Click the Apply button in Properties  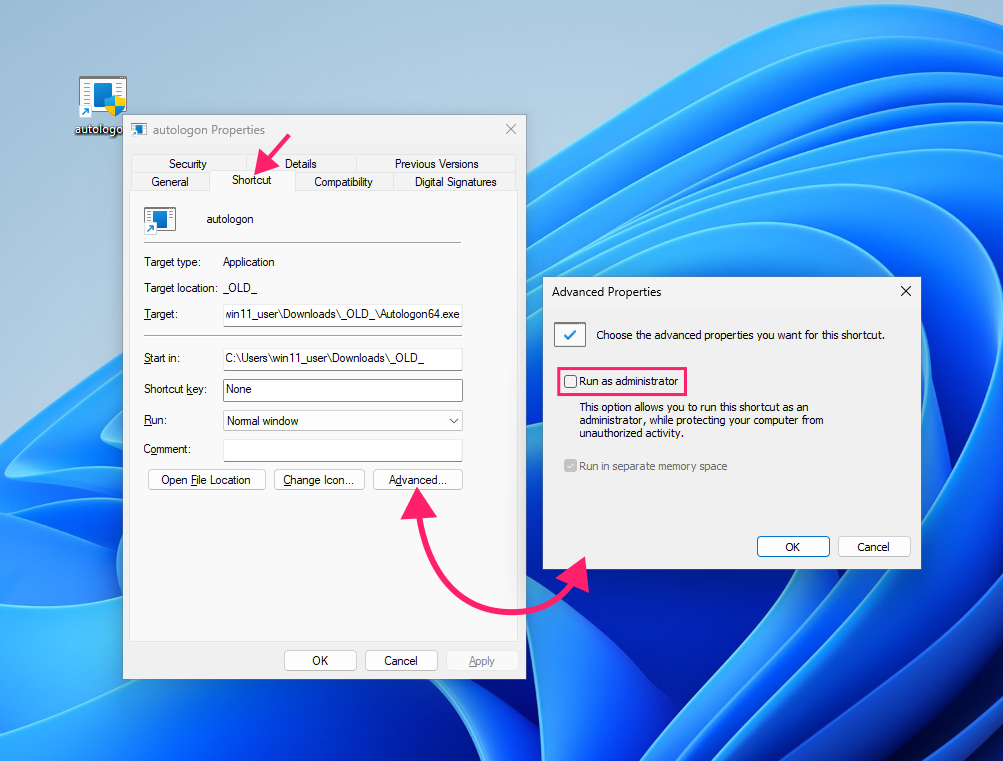(482, 661)
